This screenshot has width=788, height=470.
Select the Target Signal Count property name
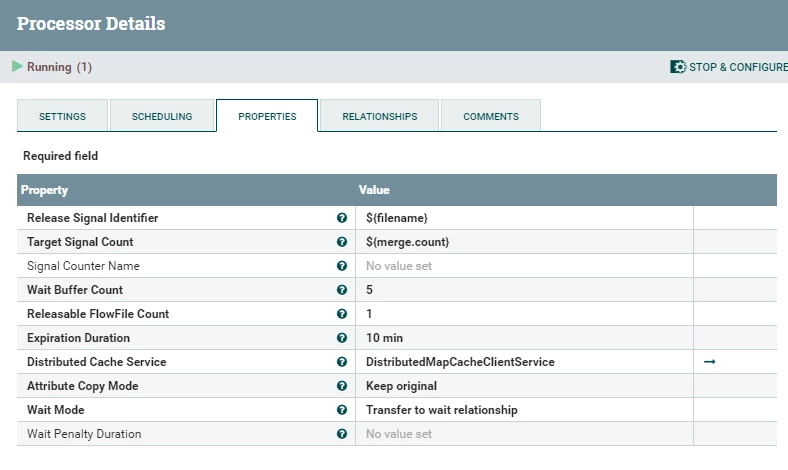80,242
